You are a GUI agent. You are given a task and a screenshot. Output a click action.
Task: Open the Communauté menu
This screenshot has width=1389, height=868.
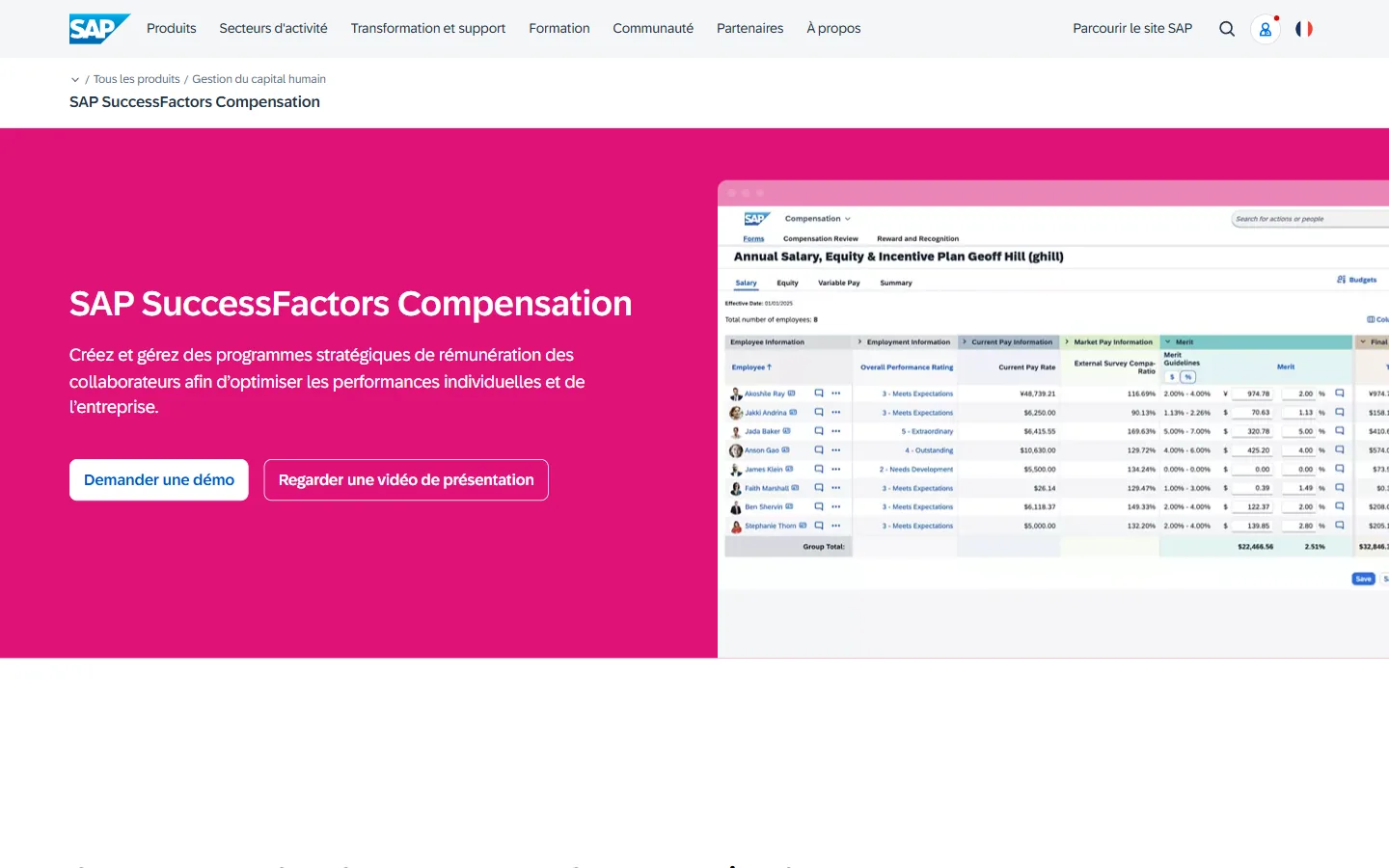[x=653, y=29]
